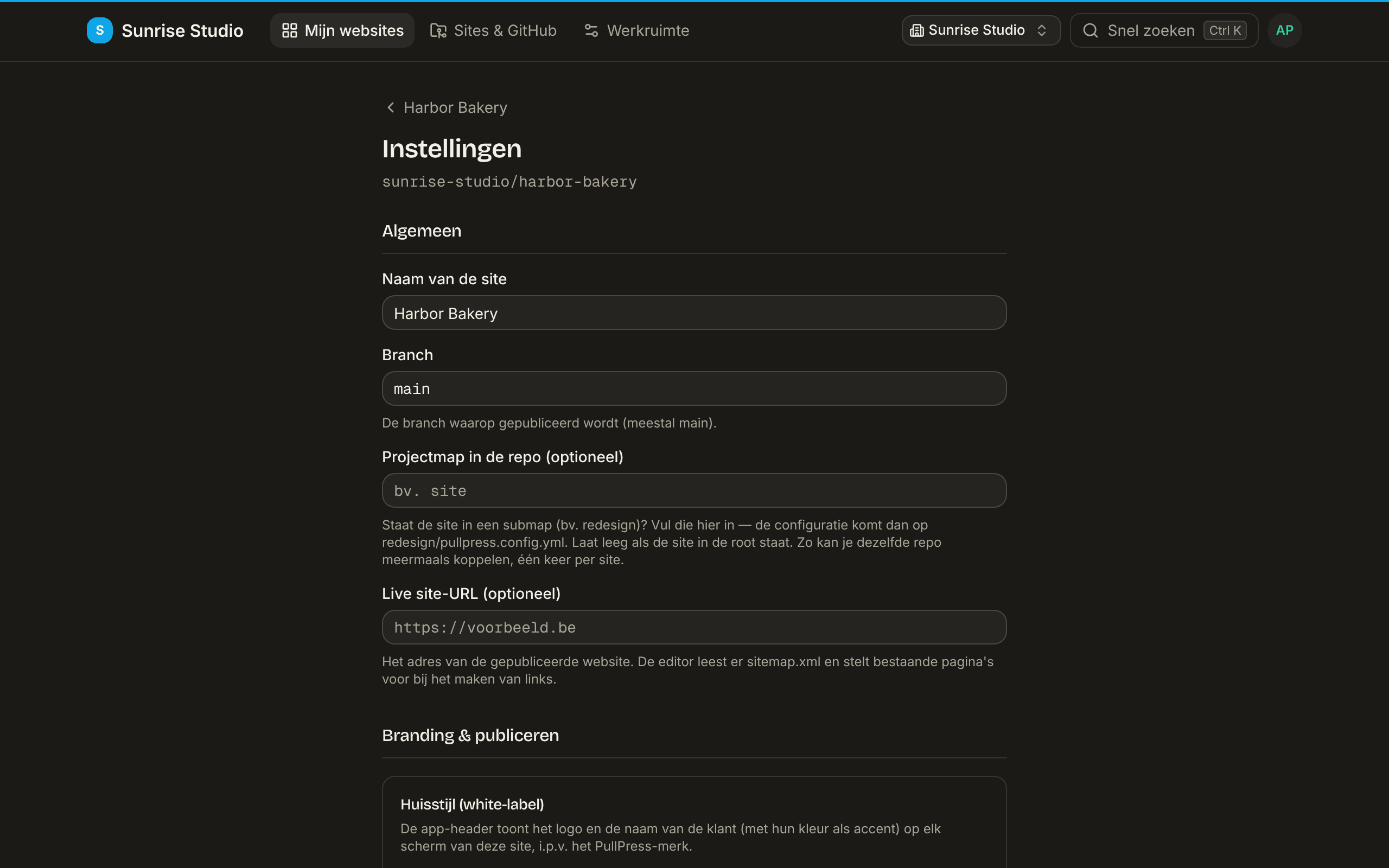Click the folder icon beside Sites & GitHub
Viewport: 1389px width, 868px height.
(438, 30)
